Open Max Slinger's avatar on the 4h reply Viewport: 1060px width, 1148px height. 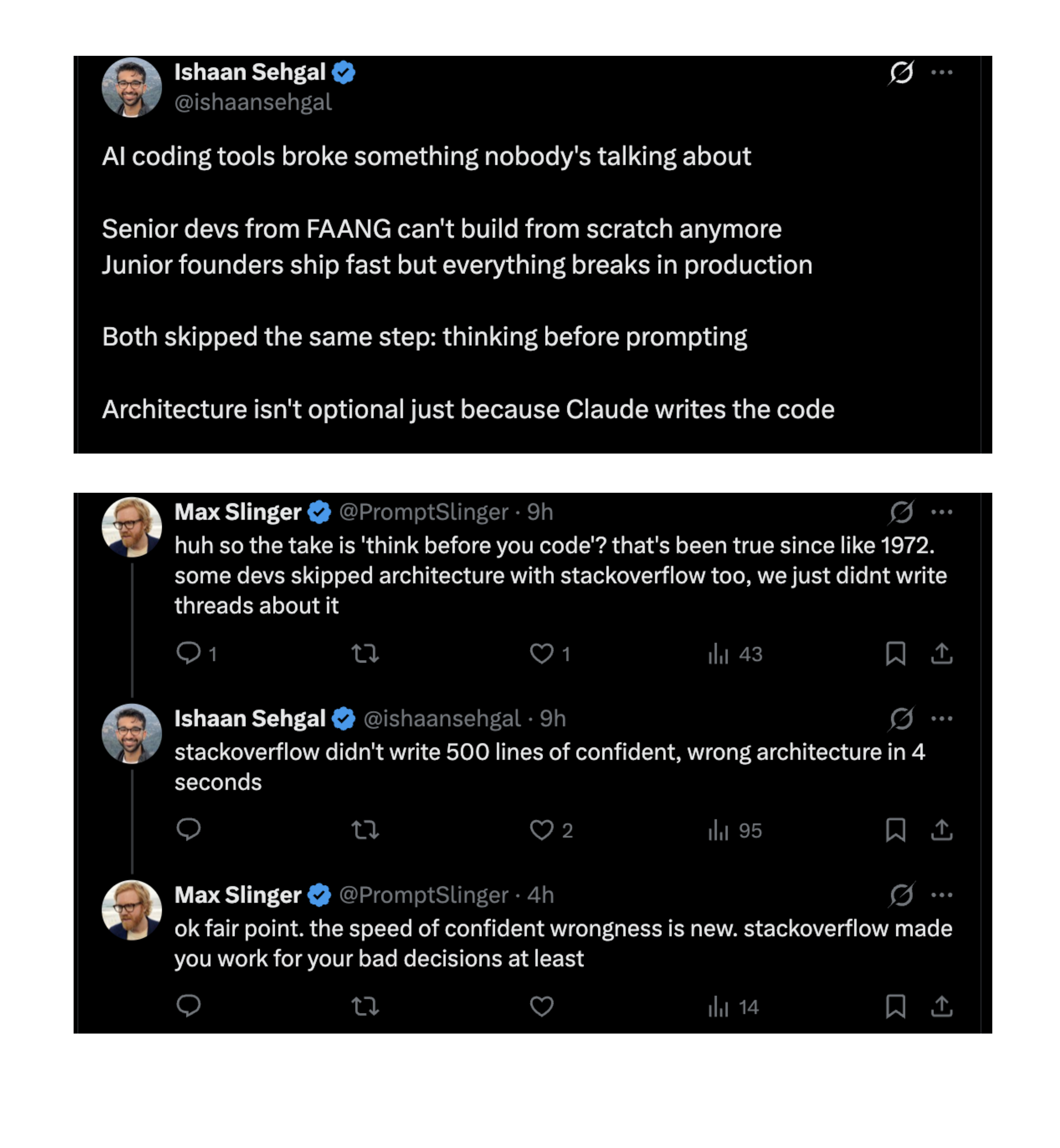pos(132,910)
